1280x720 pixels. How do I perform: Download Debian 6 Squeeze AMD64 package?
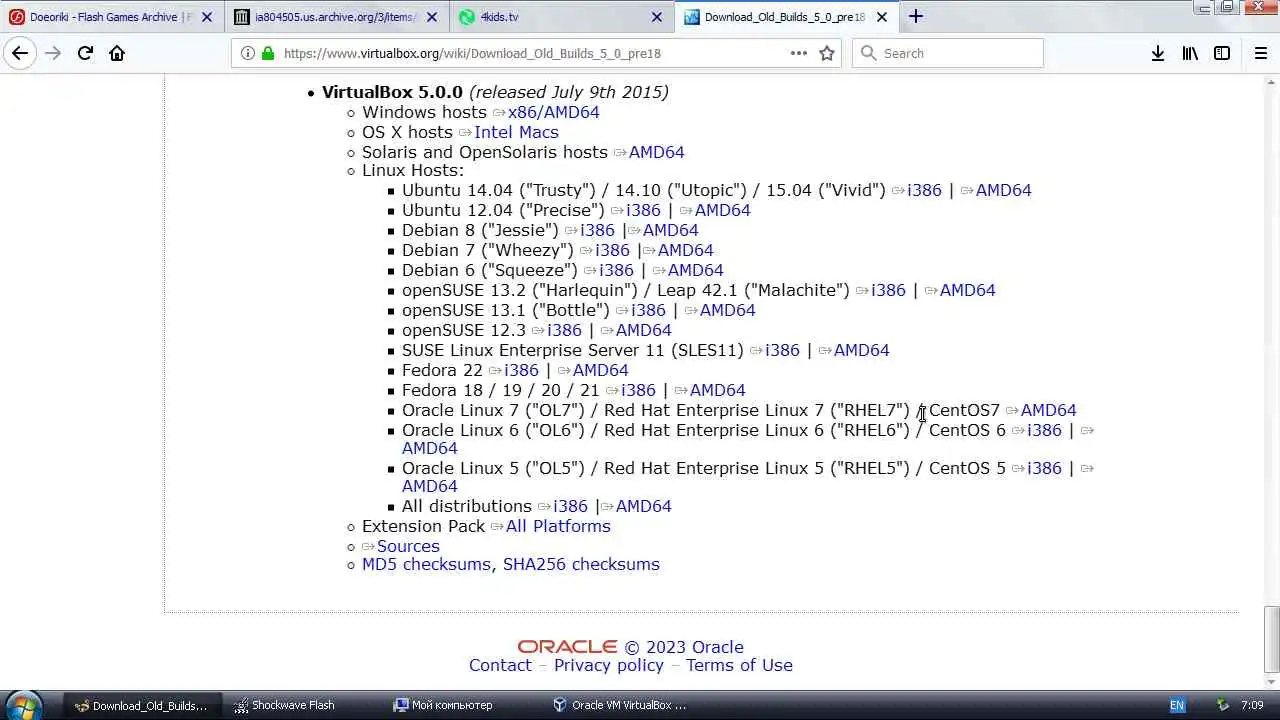click(x=695, y=270)
